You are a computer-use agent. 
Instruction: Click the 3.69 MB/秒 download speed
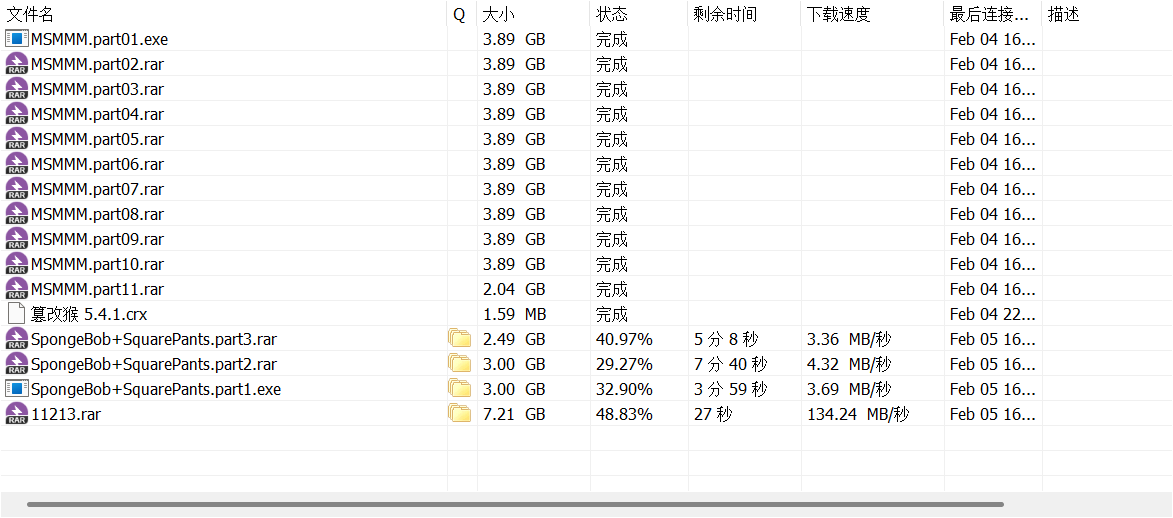tap(849, 389)
